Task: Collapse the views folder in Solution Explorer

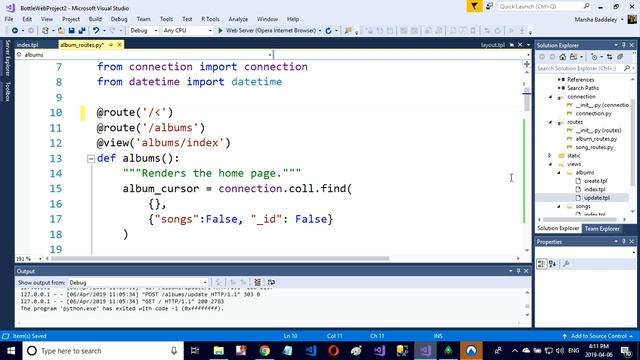Action: click(550, 164)
